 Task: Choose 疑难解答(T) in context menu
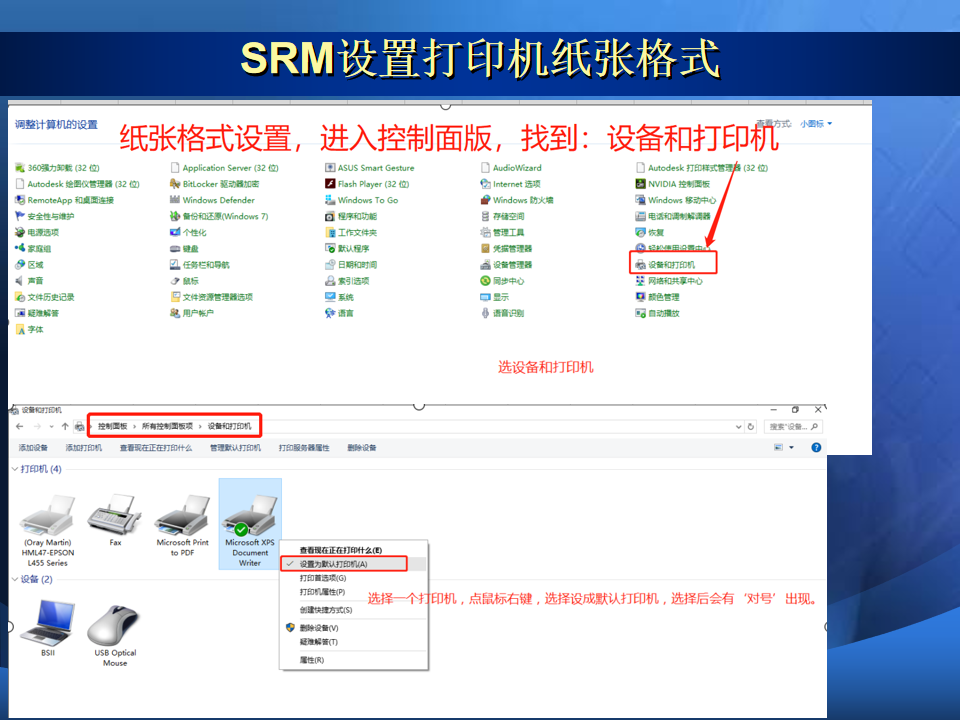point(318,642)
